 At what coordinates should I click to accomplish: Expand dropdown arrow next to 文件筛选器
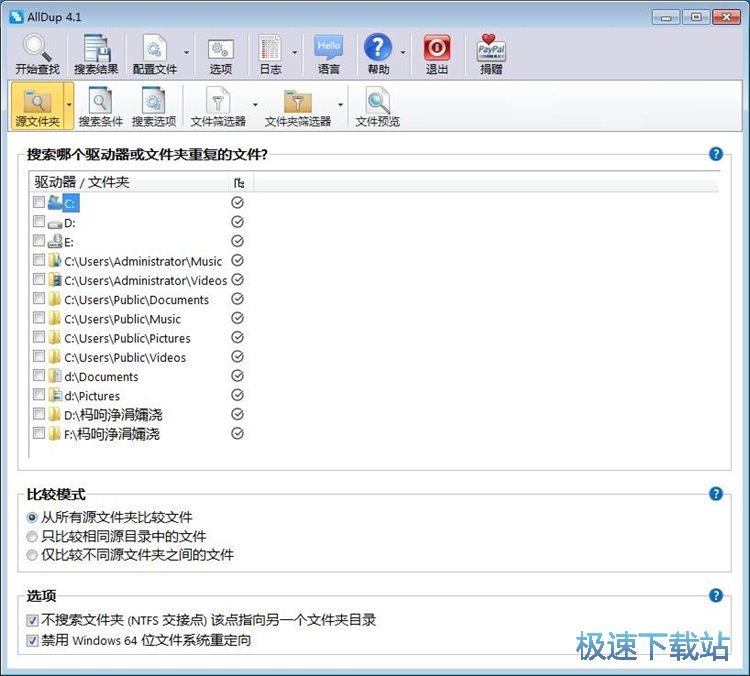(255, 105)
